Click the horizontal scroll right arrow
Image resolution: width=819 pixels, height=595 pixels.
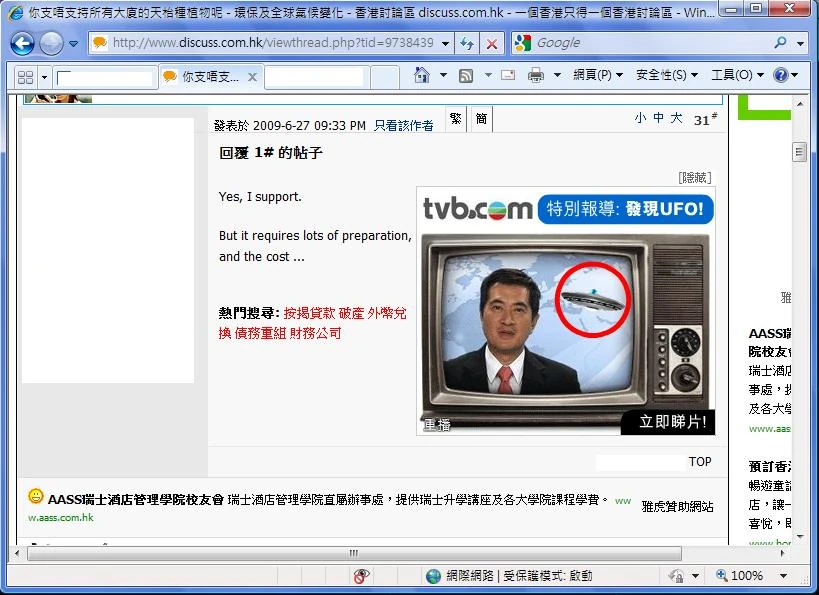click(783, 553)
